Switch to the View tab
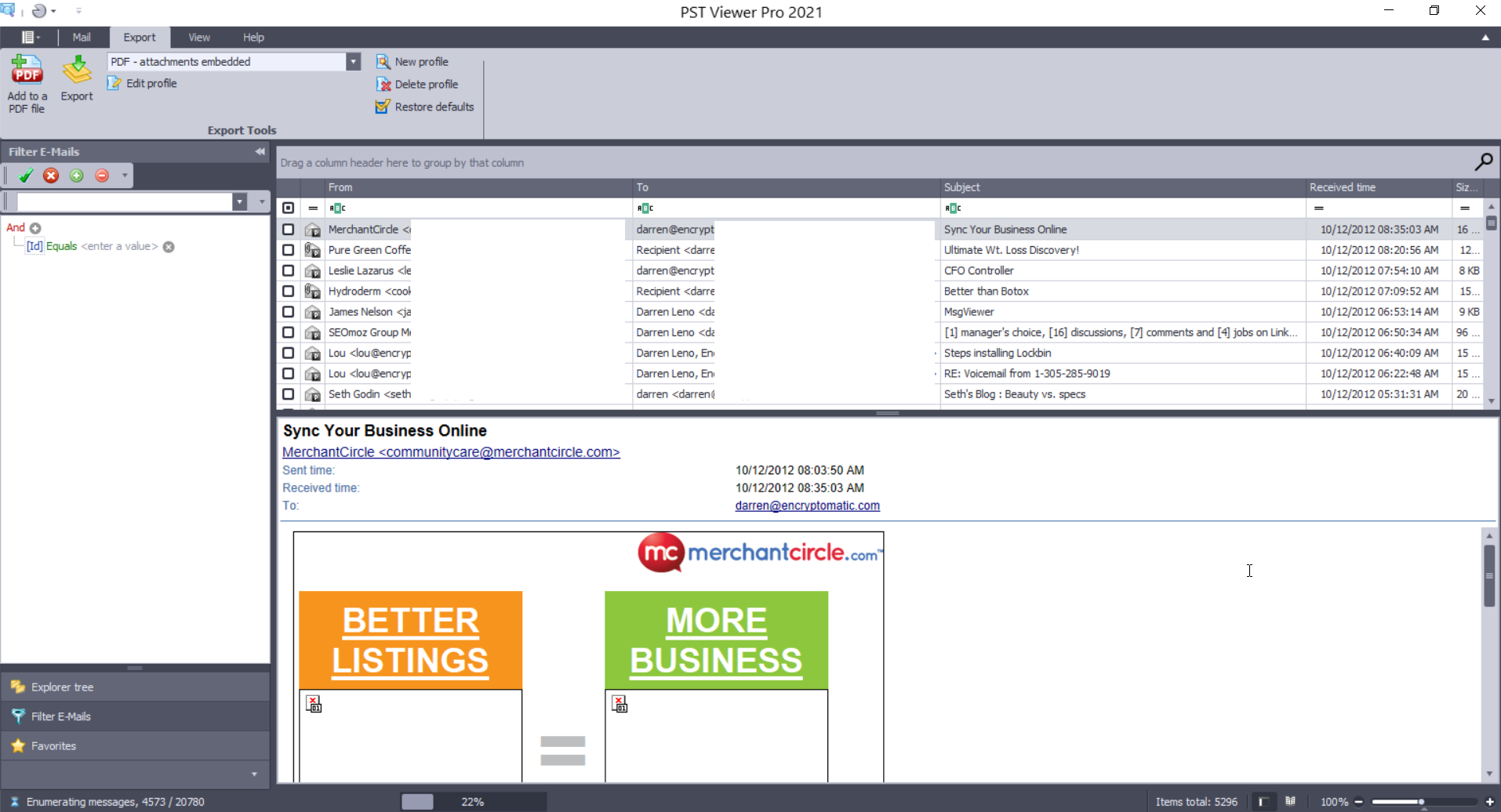The image size is (1501, 812). [198, 37]
